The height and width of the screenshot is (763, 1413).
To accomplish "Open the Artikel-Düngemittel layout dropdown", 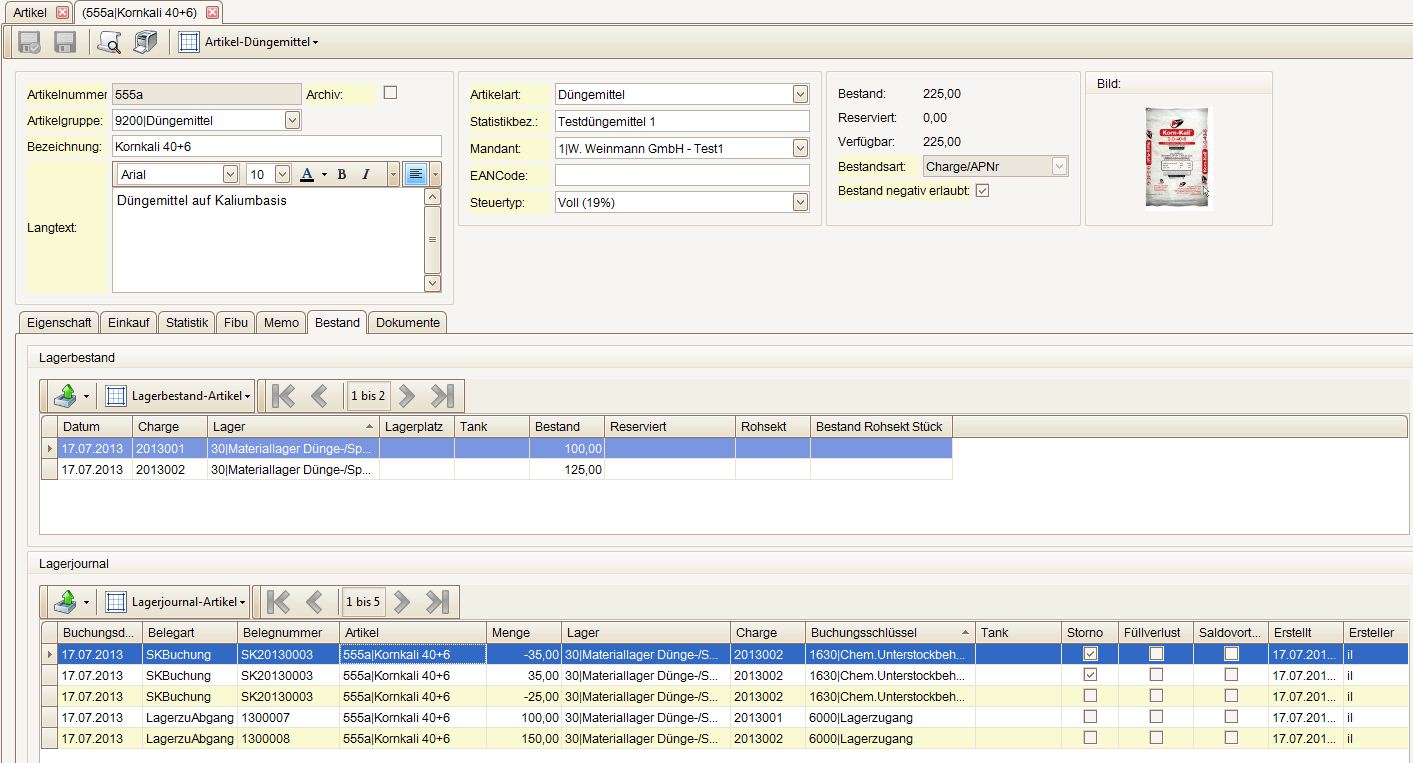I will click(x=262, y=42).
